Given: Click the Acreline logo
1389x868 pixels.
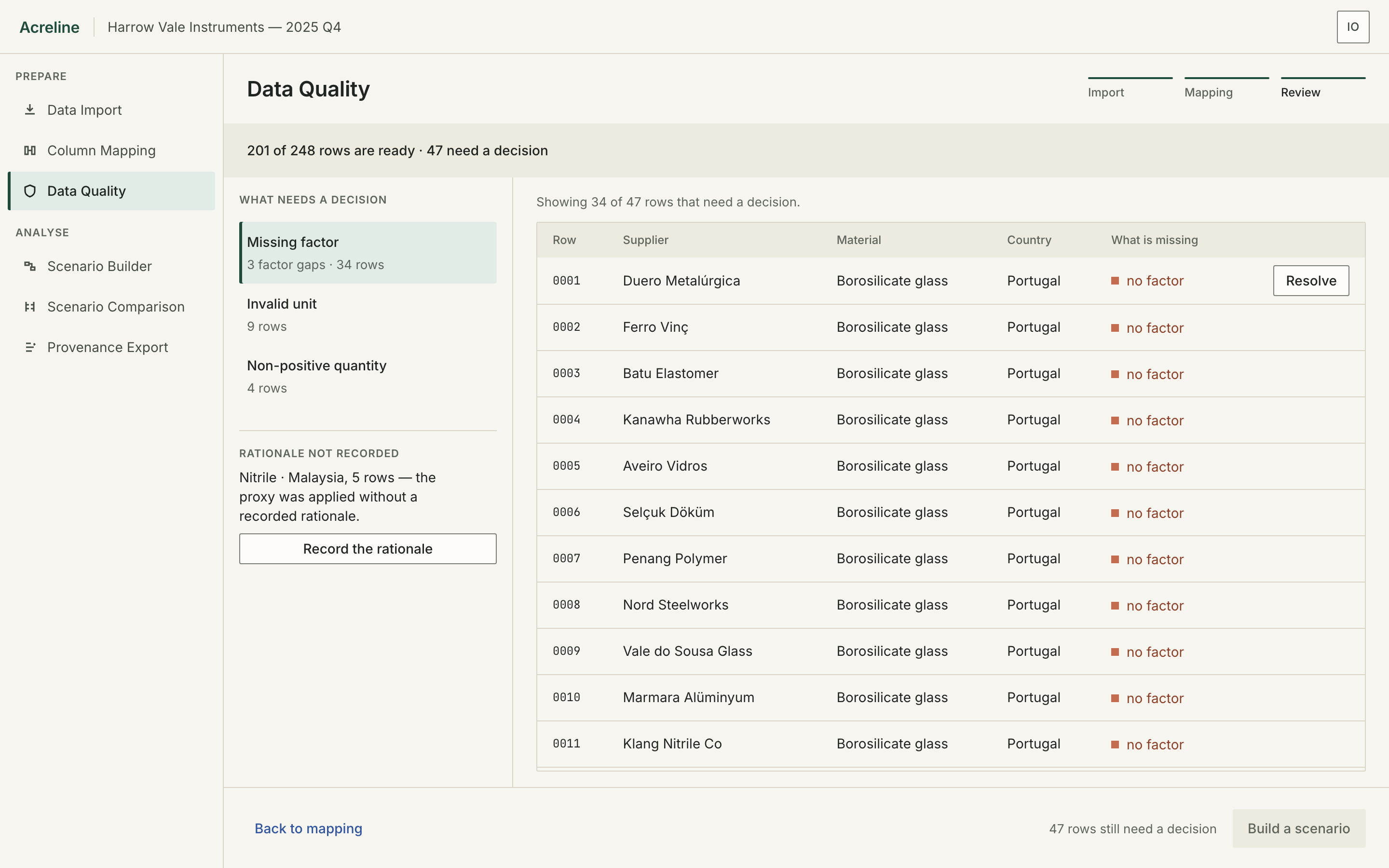Looking at the screenshot, I should coord(49,27).
